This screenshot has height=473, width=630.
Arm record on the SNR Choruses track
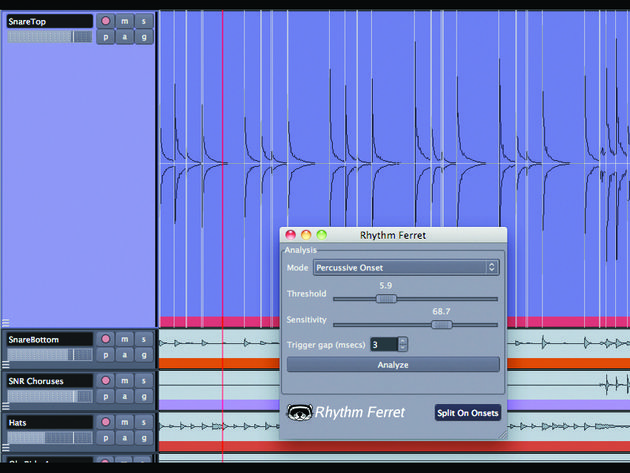(x=106, y=381)
